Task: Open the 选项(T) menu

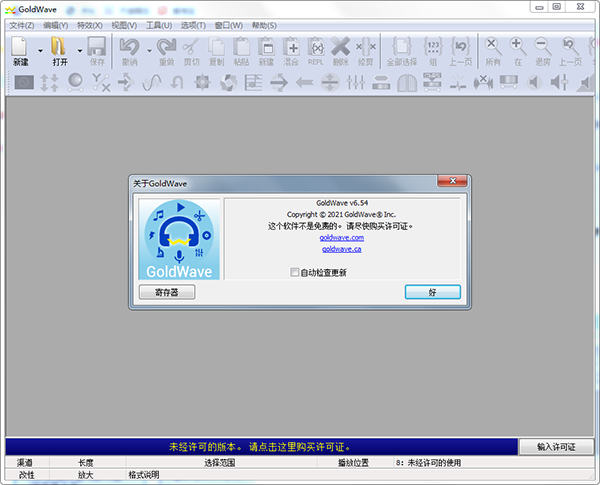Action: [x=193, y=25]
